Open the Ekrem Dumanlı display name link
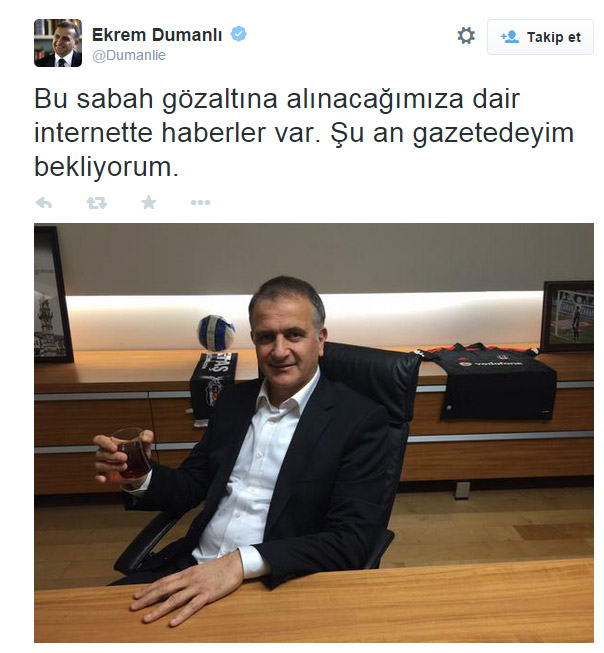Screen dimensions: 604x653 click(x=157, y=35)
